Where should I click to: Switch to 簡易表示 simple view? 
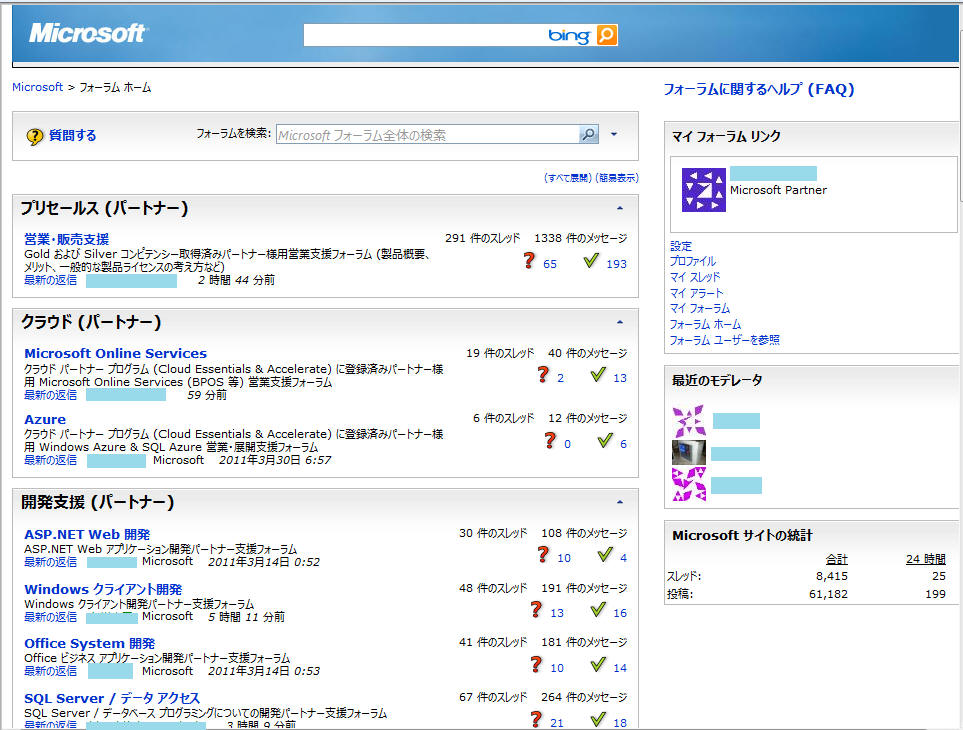tap(617, 178)
